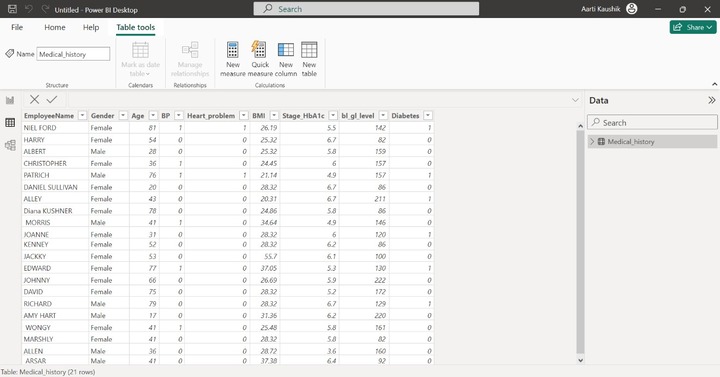
Task: Click the Data pane Search field
Action: tap(652, 122)
